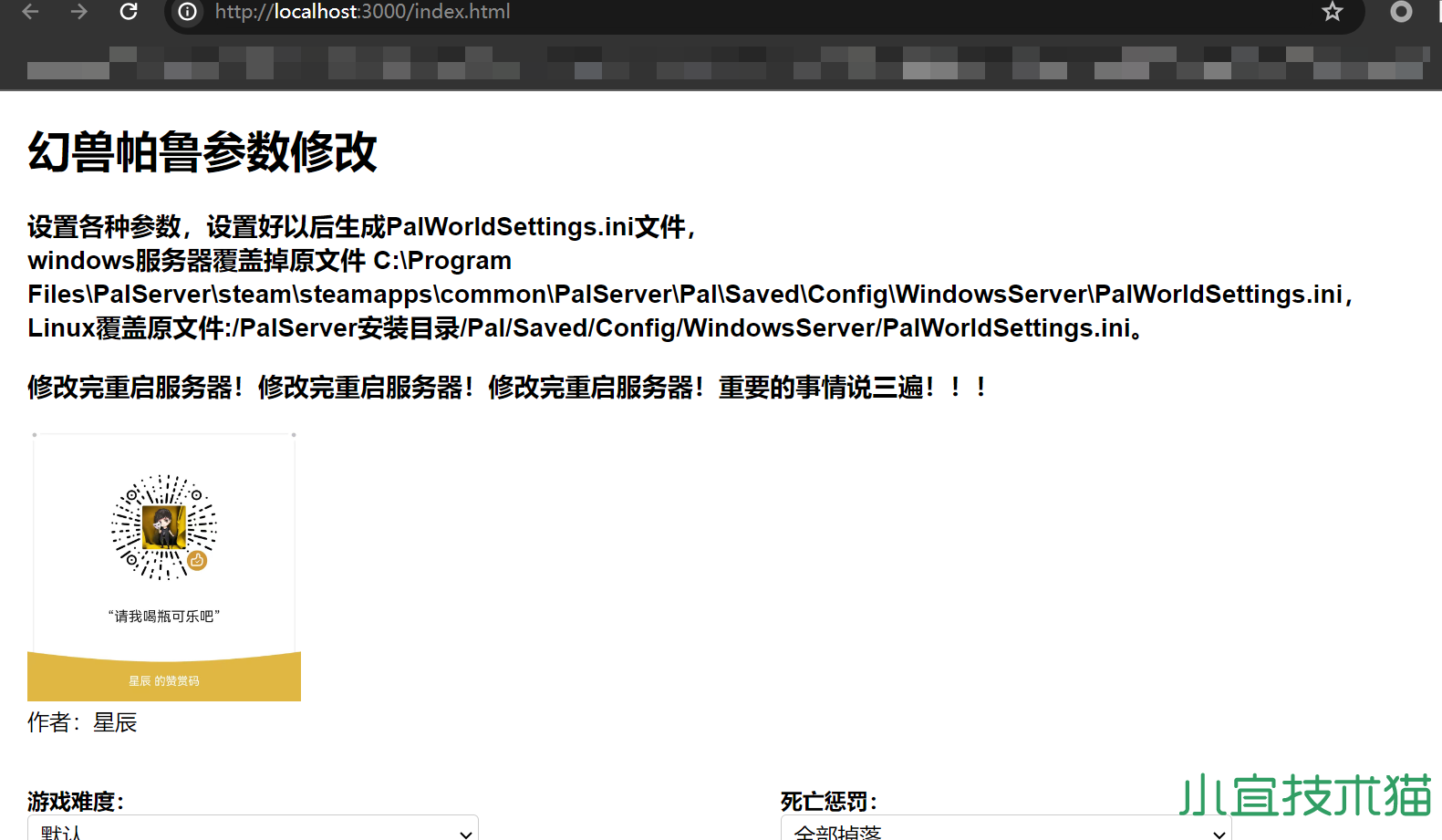Click the 游戏难度 label
The width and height of the screenshot is (1442, 840).
[x=76, y=801]
